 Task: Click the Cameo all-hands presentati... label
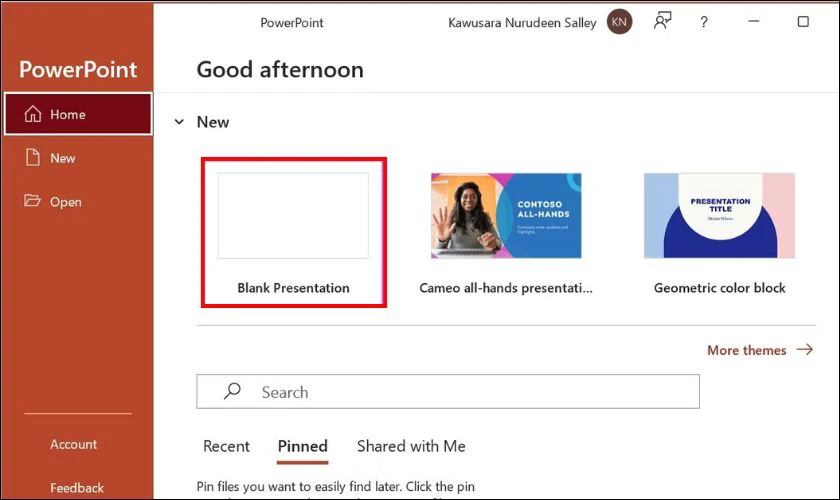click(x=506, y=288)
